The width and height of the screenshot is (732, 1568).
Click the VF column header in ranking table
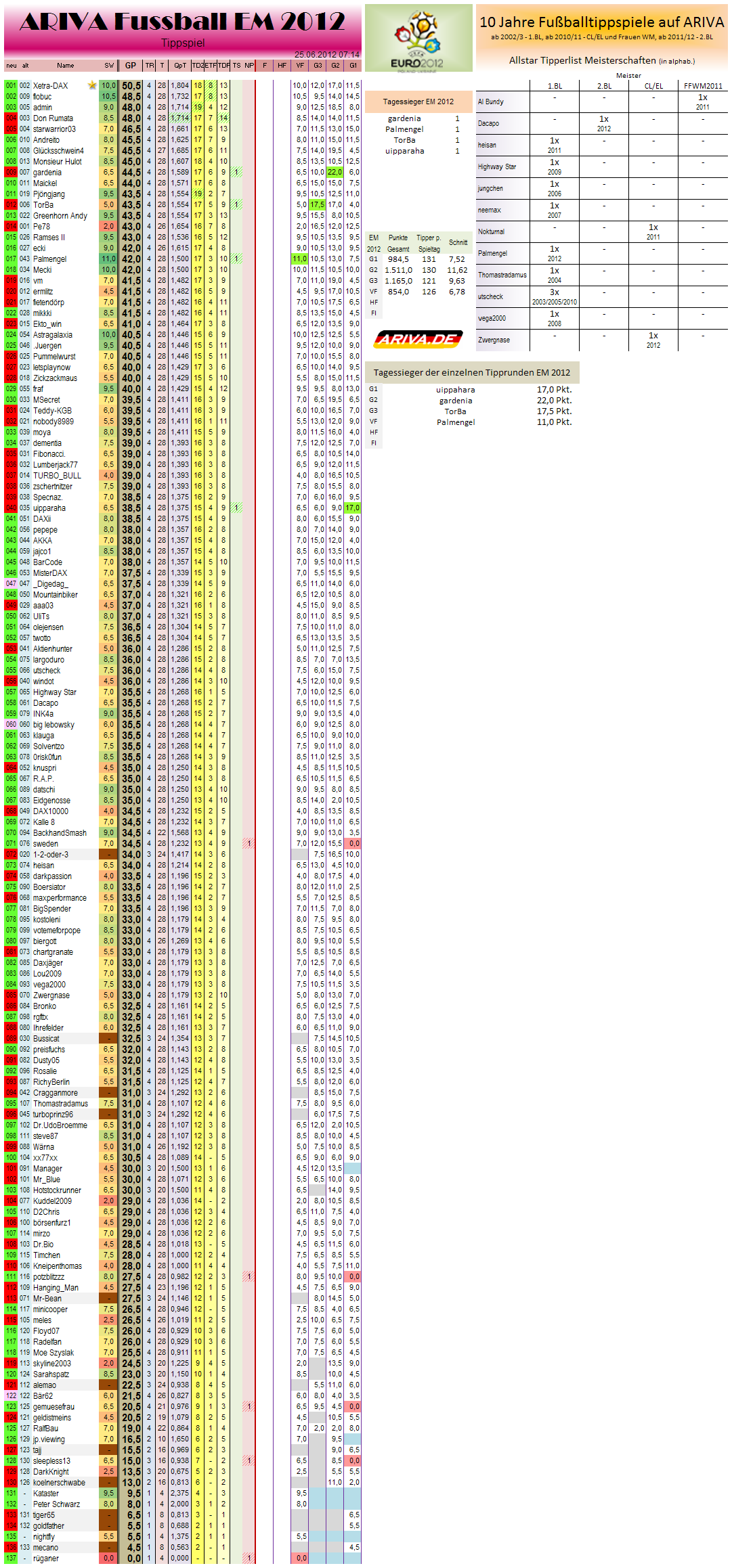tap(300, 66)
